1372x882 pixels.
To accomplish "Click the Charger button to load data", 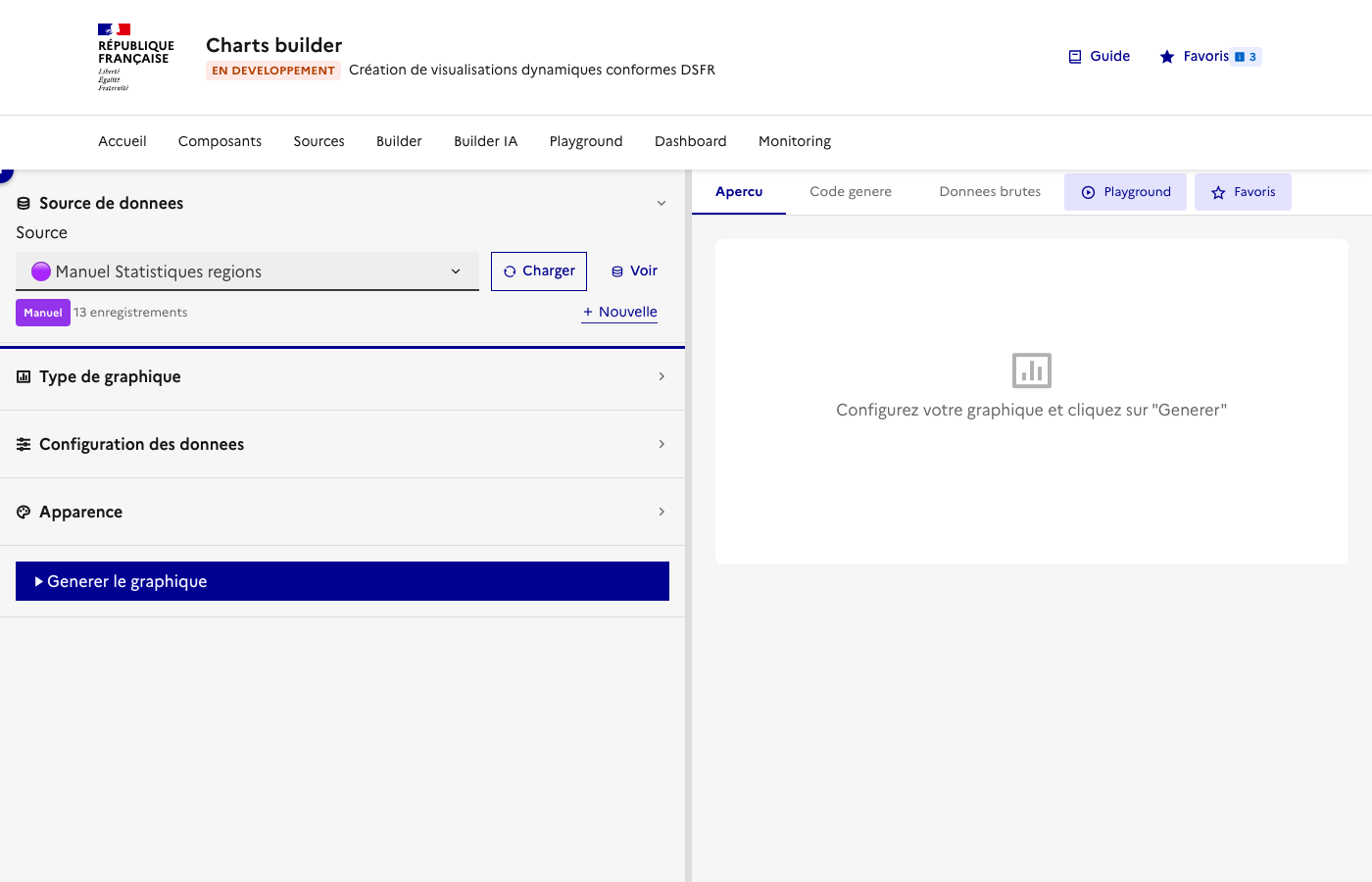I will pyautogui.click(x=538, y=270).
